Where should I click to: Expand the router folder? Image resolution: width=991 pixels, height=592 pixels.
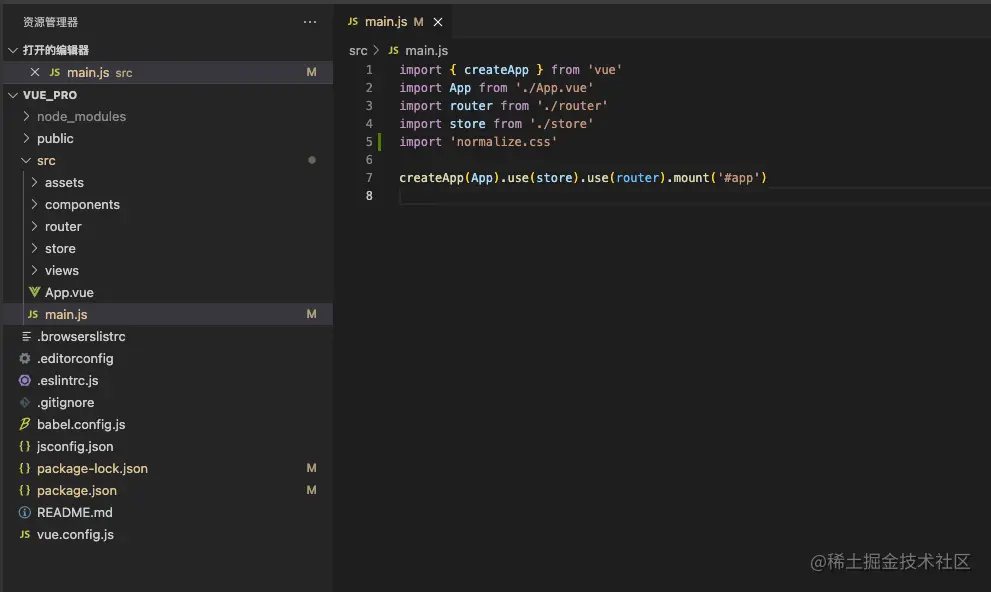click(34, 226)
